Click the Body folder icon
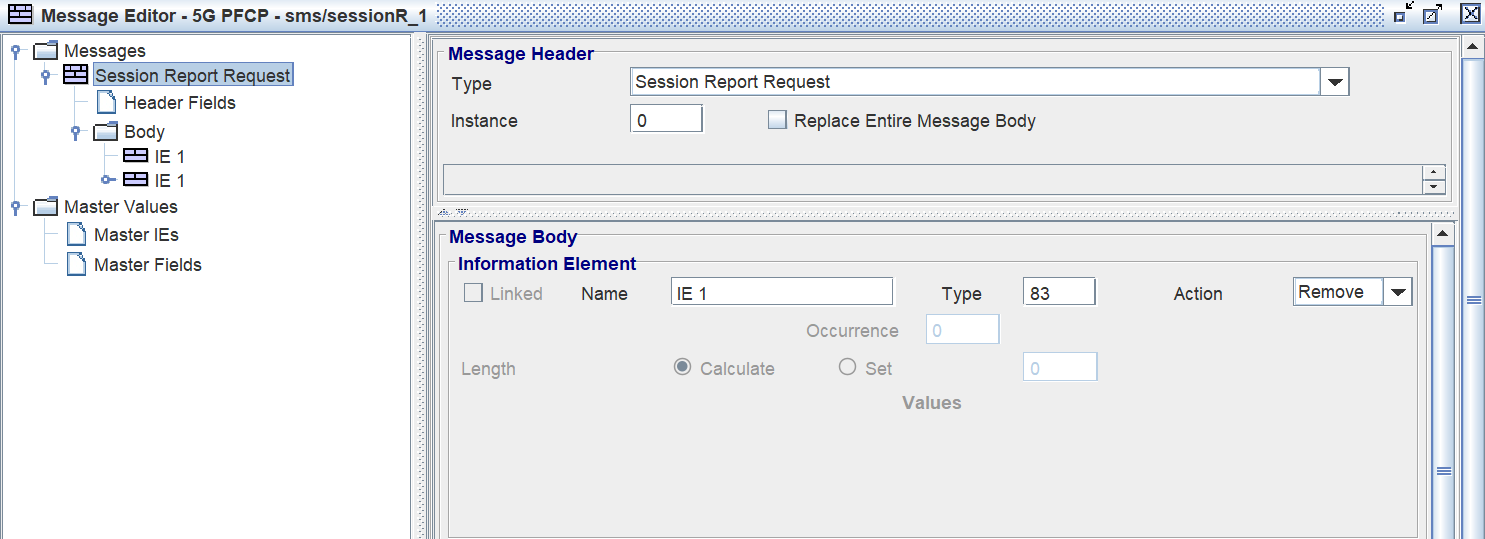The width and height of the screenshot is (1485, 539). click(x=106, y=132)
